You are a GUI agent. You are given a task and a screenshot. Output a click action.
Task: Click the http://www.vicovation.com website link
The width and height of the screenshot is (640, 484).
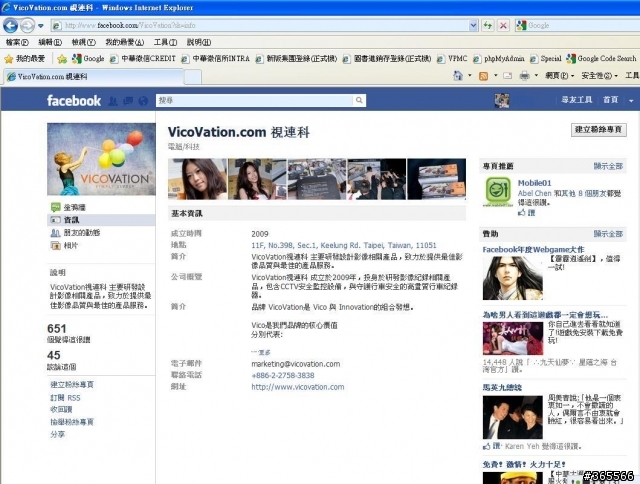point(298,387)
